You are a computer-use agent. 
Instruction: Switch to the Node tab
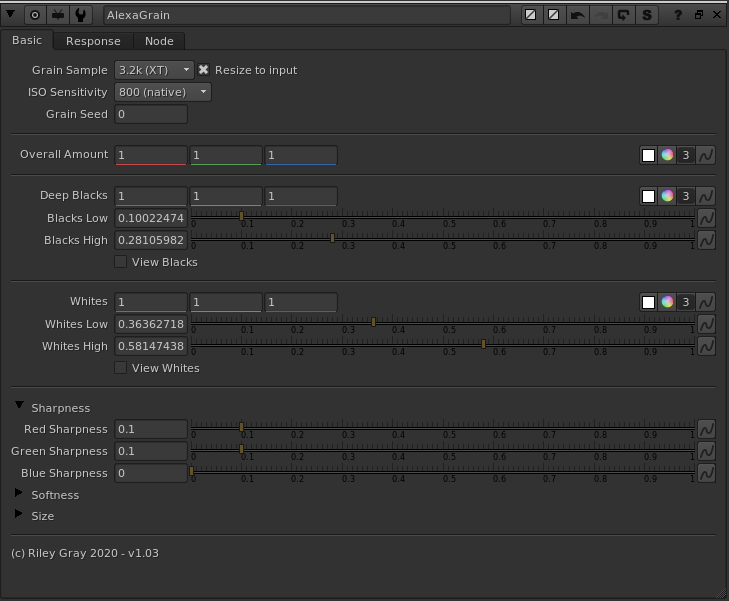[x=159, y=41]
